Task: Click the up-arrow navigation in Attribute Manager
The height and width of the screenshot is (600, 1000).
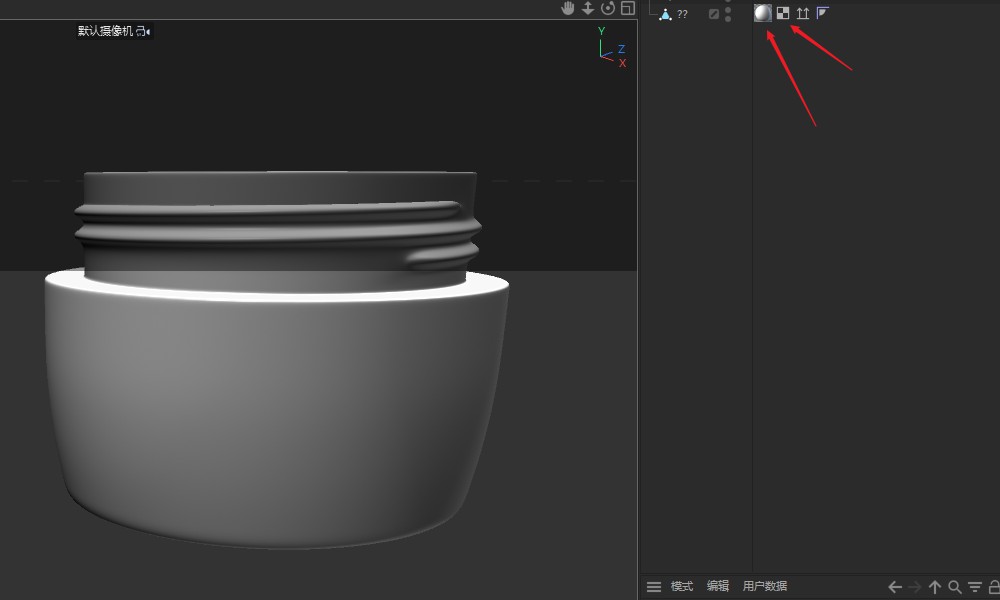Action: (935, 587)
